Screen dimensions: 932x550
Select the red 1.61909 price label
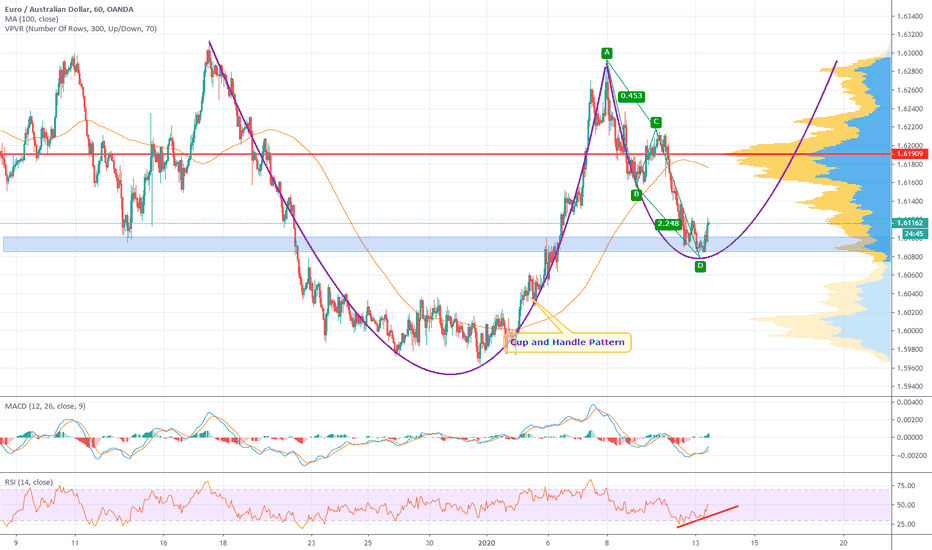pyautogui.click(x=910, y=155)
